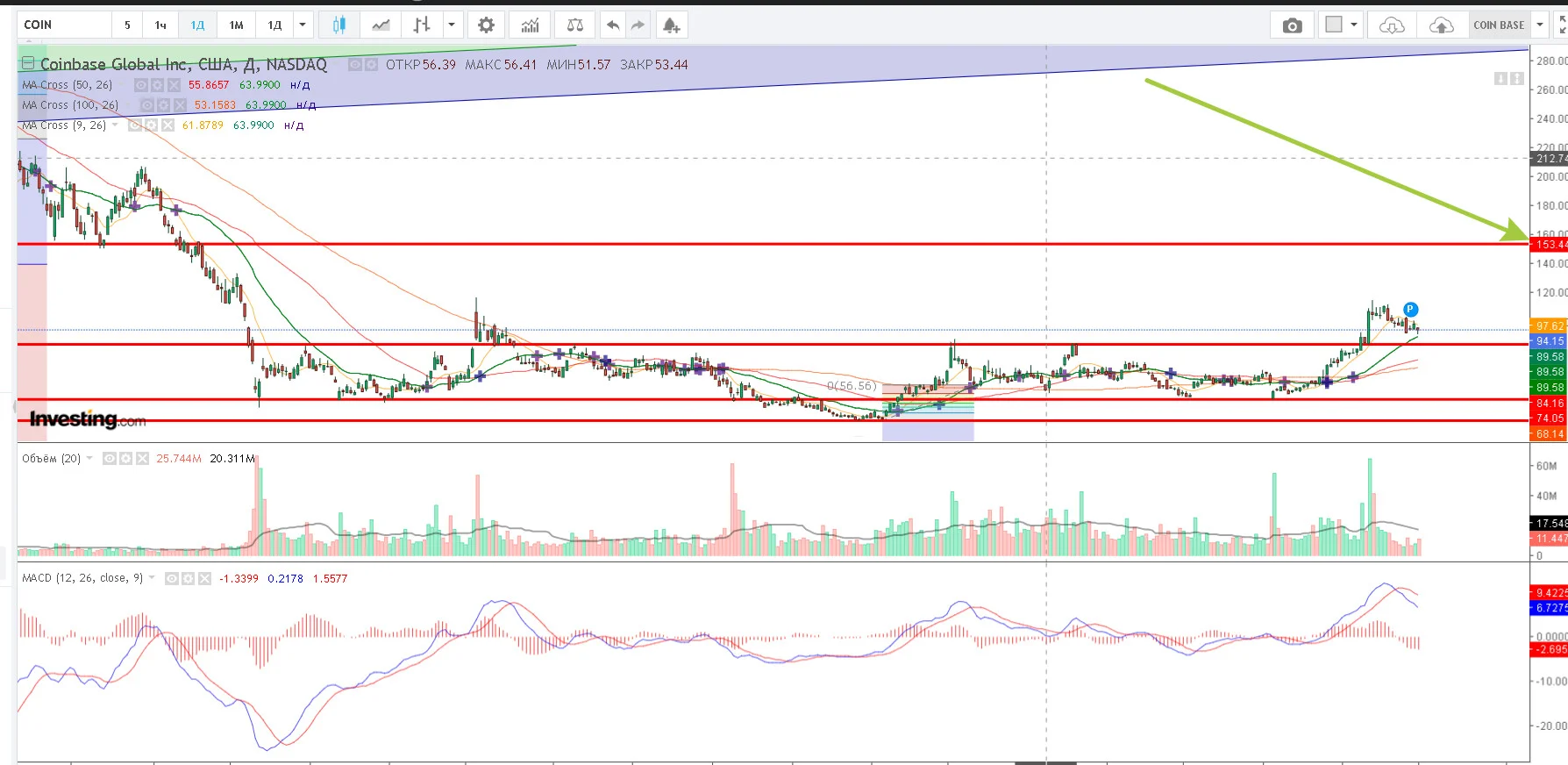The height and width of the screenshot is (765, 1568).
Task: Select the 5 minute timeframe
Action: 127,25
